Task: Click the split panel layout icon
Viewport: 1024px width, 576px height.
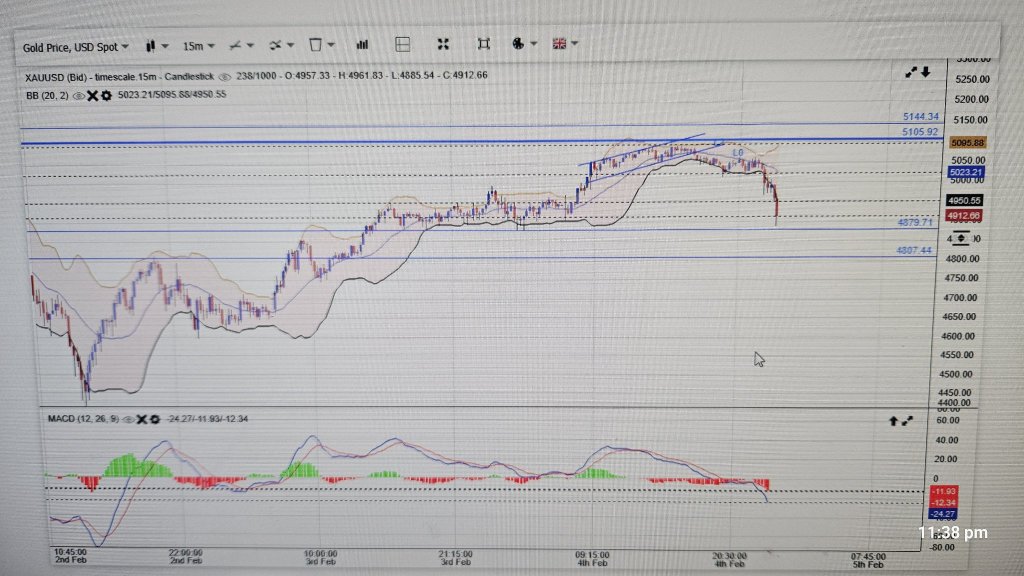Action: click(402, 44)
